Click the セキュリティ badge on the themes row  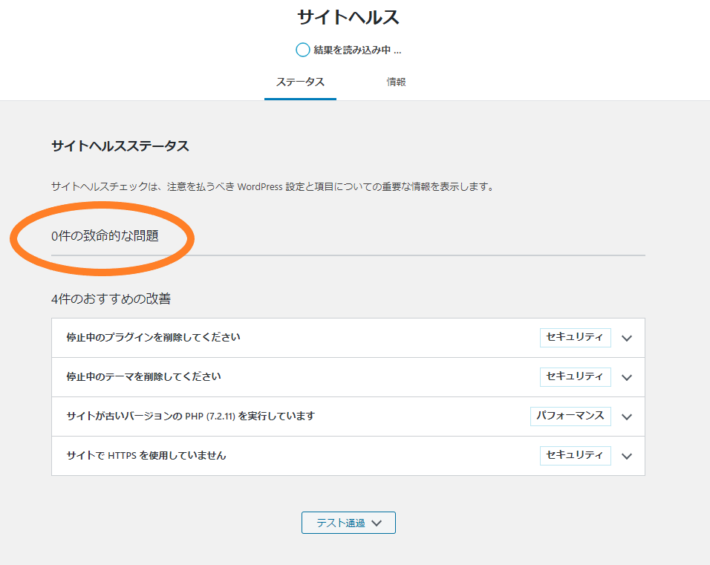tap(575, 377)
